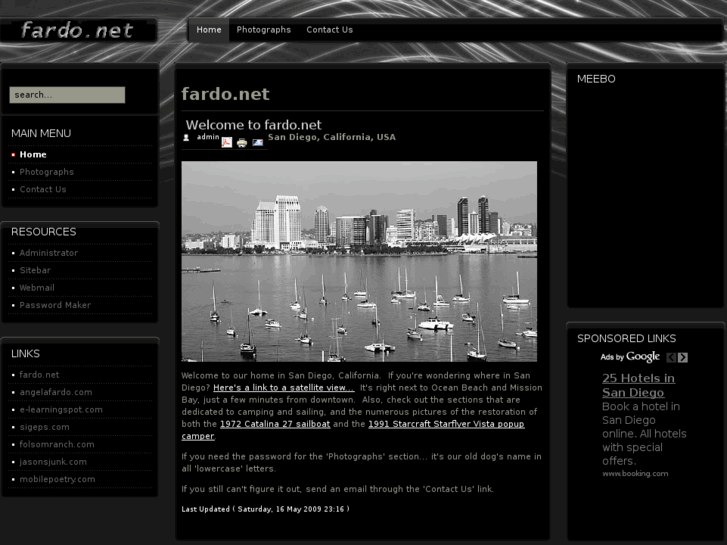Open the PDF export icon
The image size is (727, 545).
[x=226, y=142]
